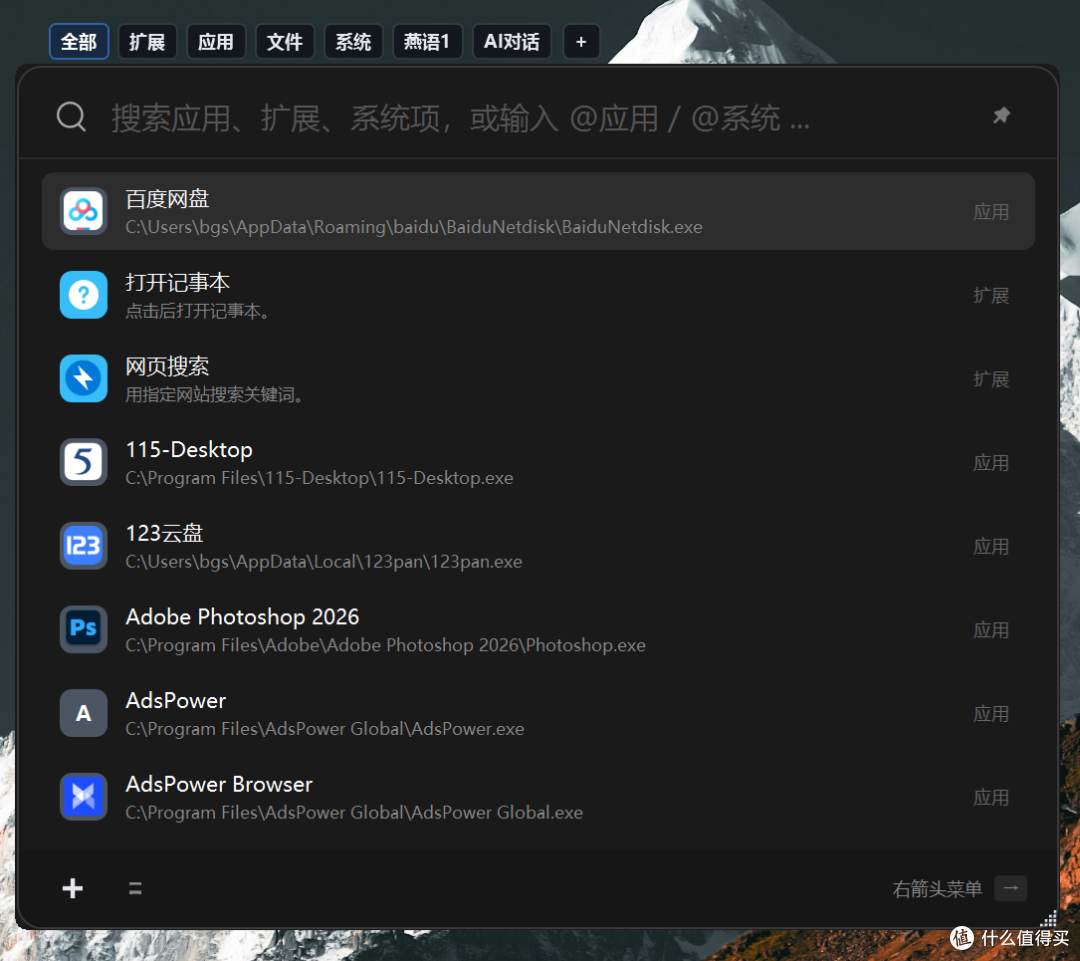The width and height of the screenshot is (1080, 961).
Task: Add a new tab with the plus button
Action: click(x=581, y=42)
